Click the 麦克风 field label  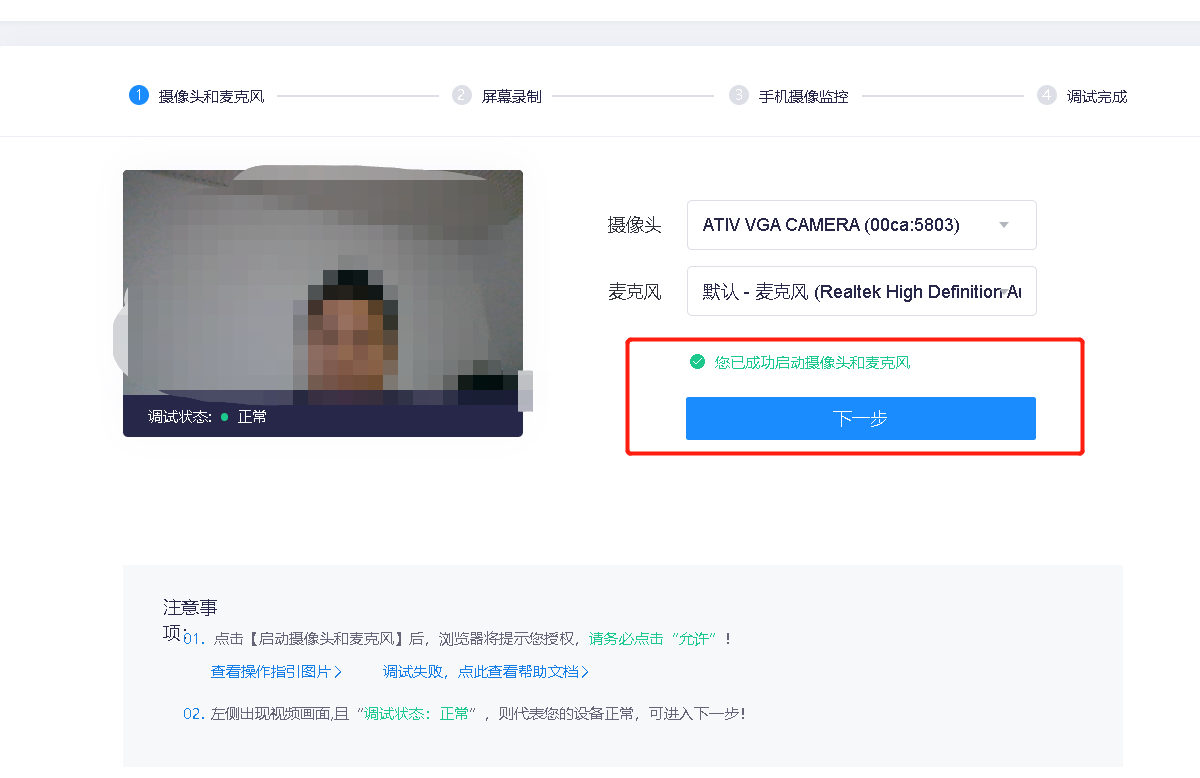(634, 291)
